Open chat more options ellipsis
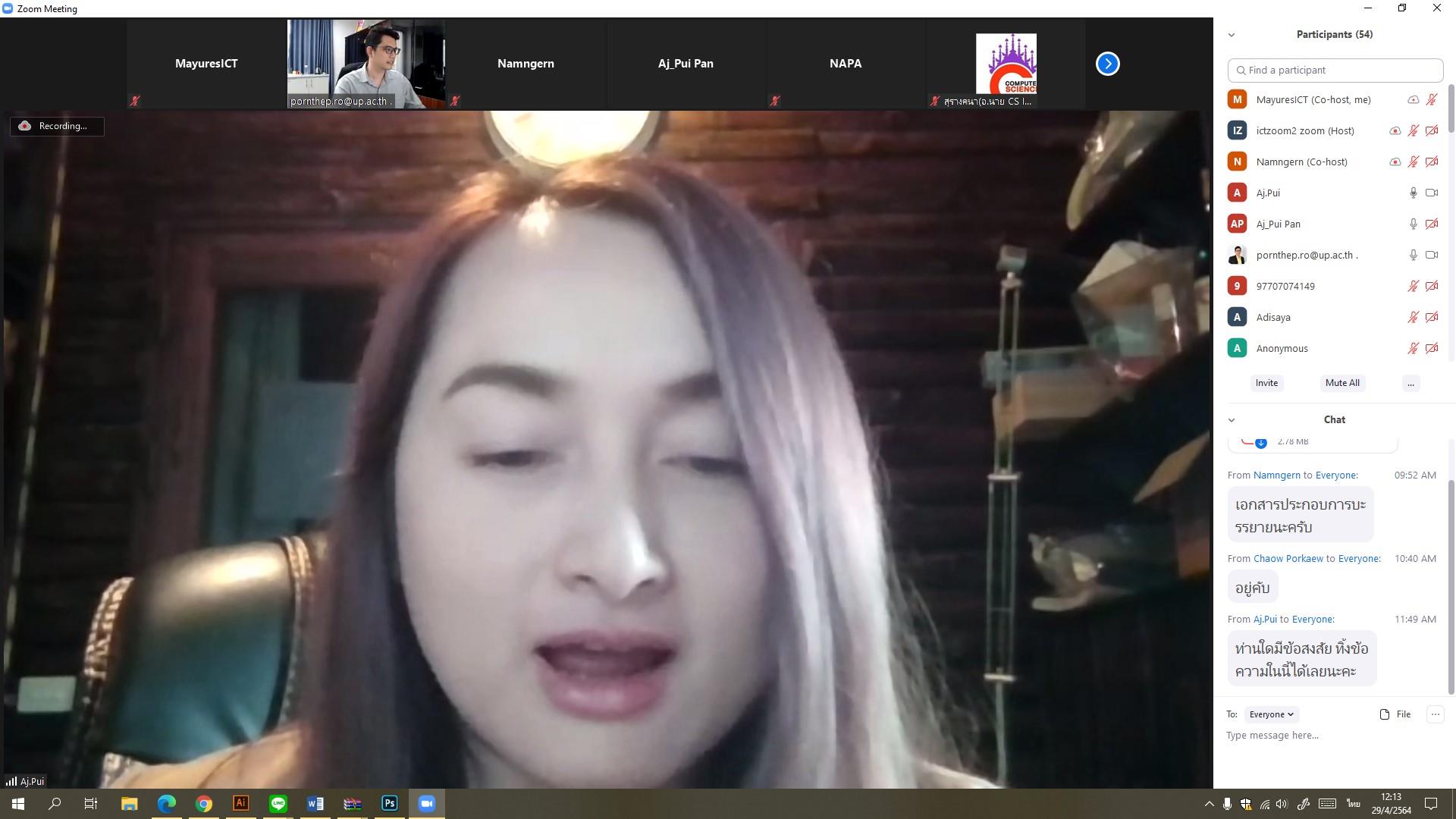The image size is (1456, 819). point(1435,714)
